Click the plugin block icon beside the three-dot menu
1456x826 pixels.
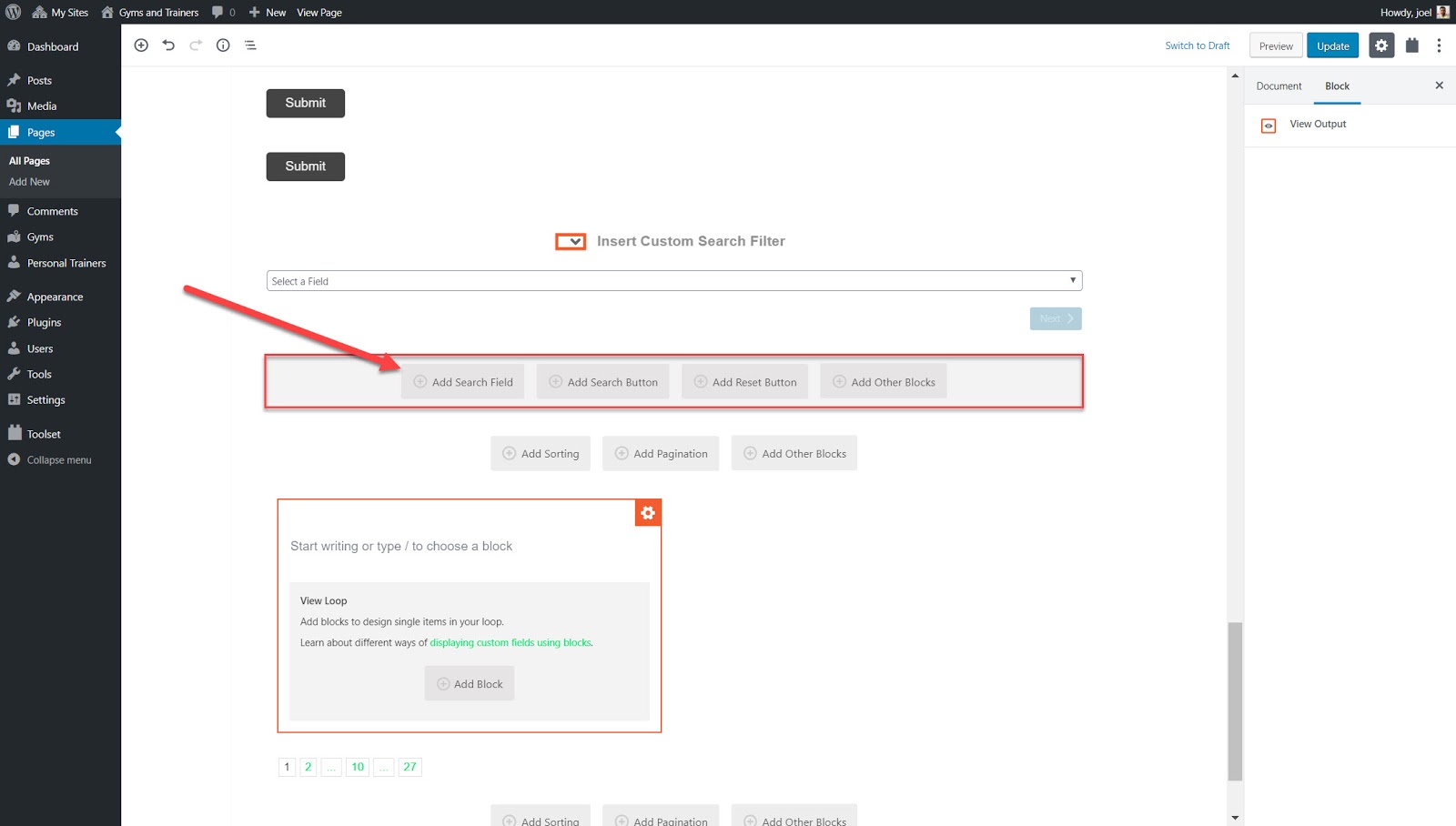1411,45
